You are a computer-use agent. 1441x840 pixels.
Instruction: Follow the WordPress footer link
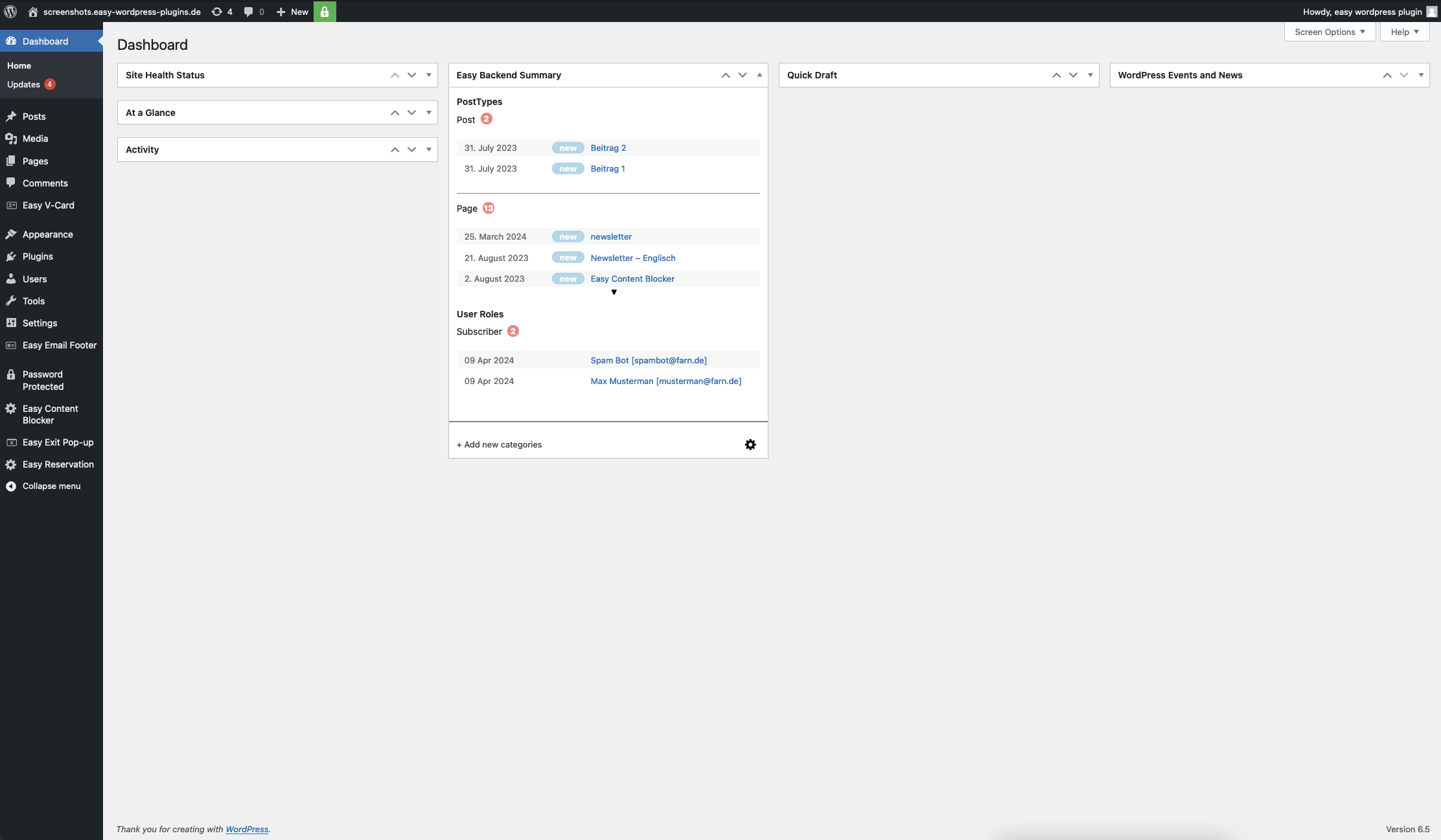pos(247,829)
